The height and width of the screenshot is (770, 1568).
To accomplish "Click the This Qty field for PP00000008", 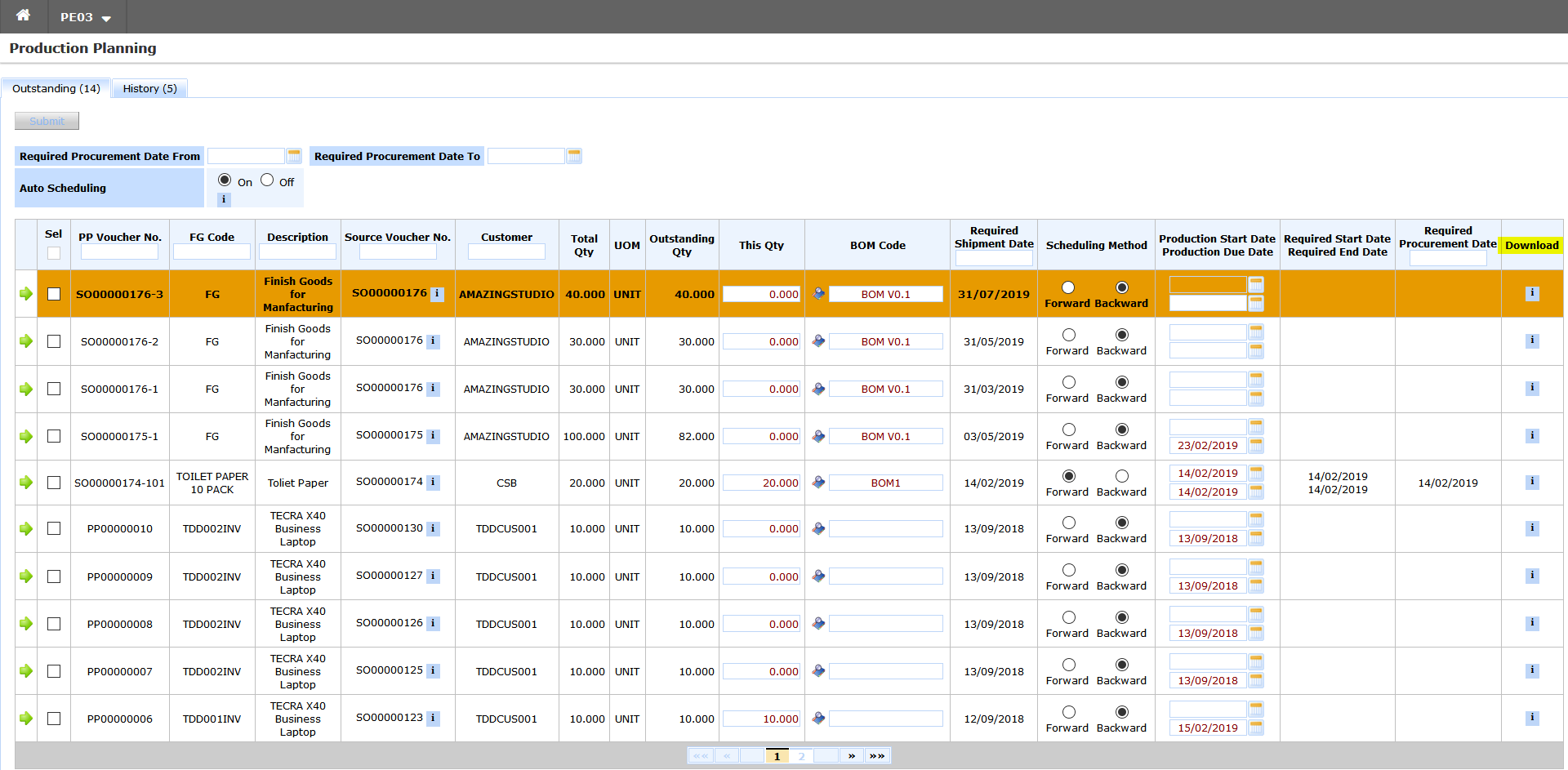I will pos(761,625).
